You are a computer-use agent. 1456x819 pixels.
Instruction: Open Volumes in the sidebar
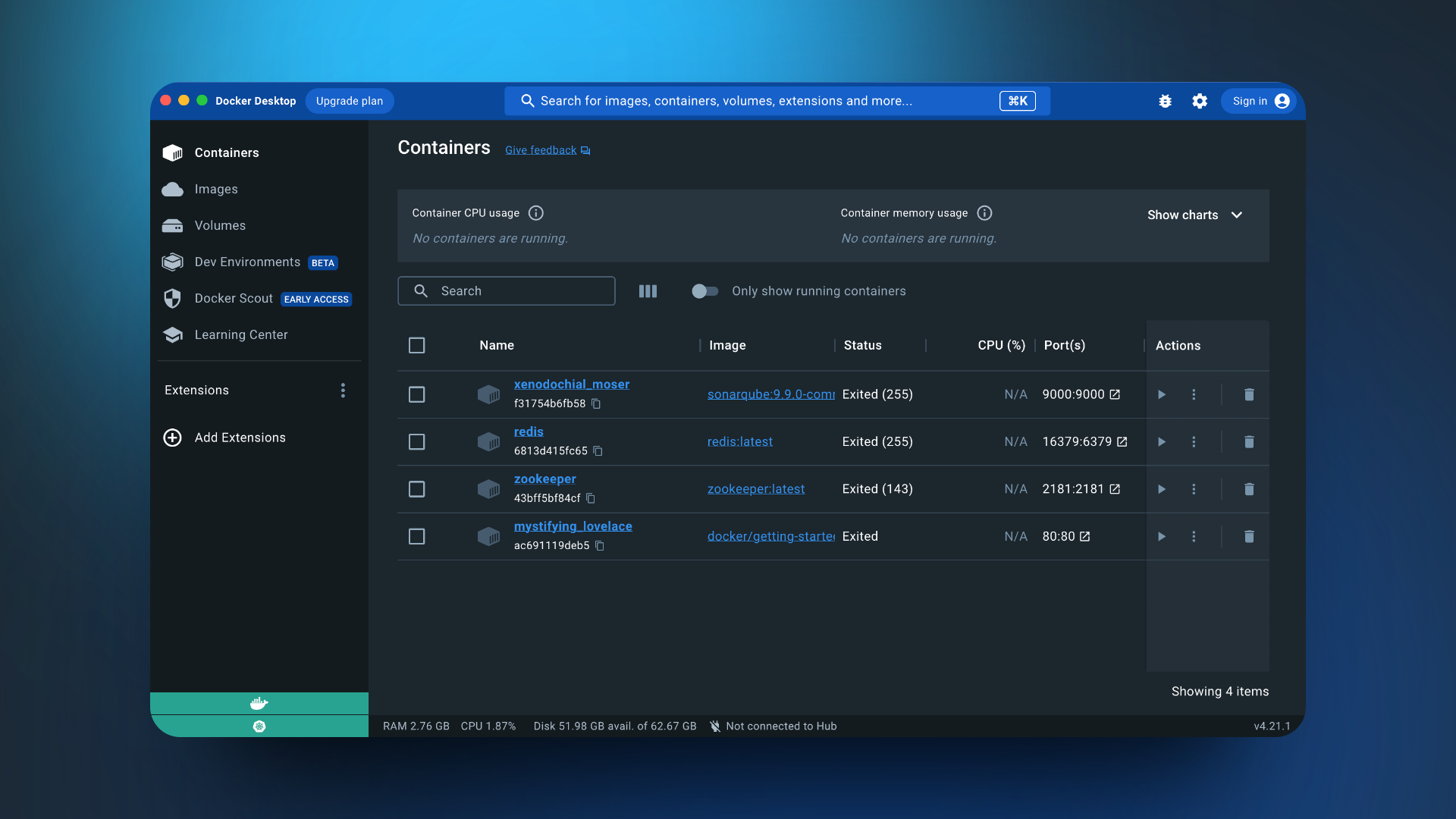(x=220, y=225)
